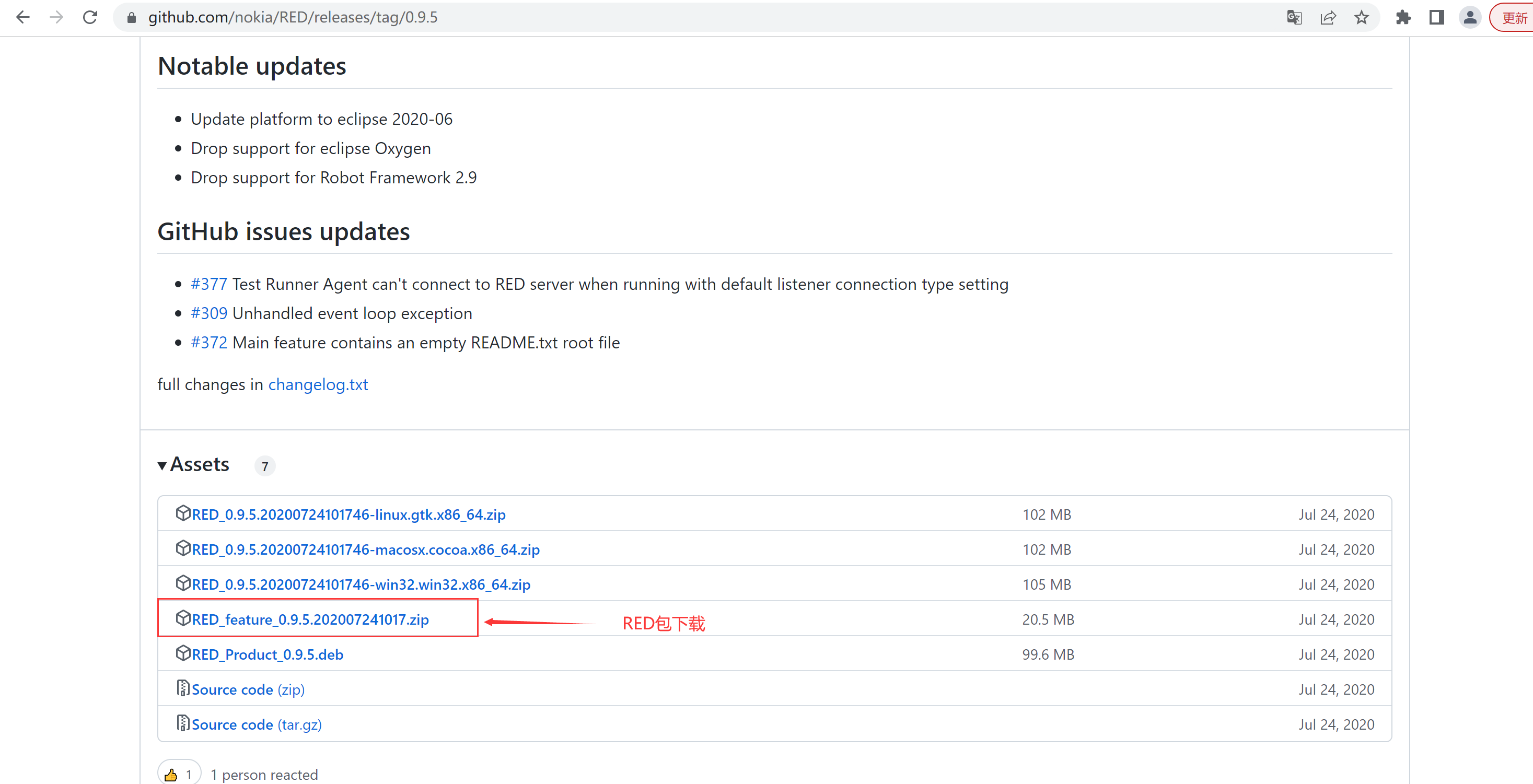1533x784 pixels.
Task: Reload the page with refresh icon
Action: click(90, 17)
